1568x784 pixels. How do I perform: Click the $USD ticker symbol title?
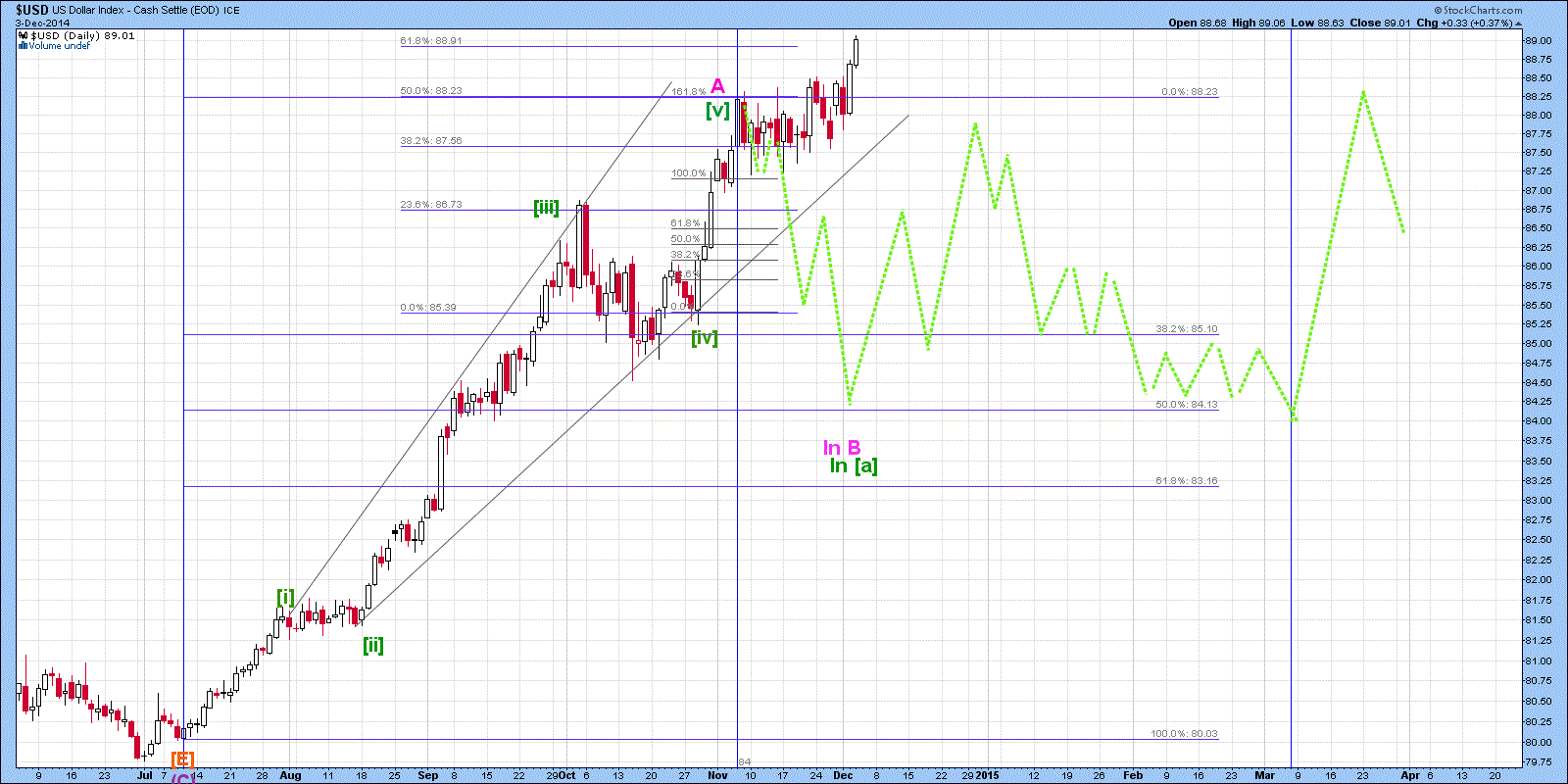[x=31, y=10]
